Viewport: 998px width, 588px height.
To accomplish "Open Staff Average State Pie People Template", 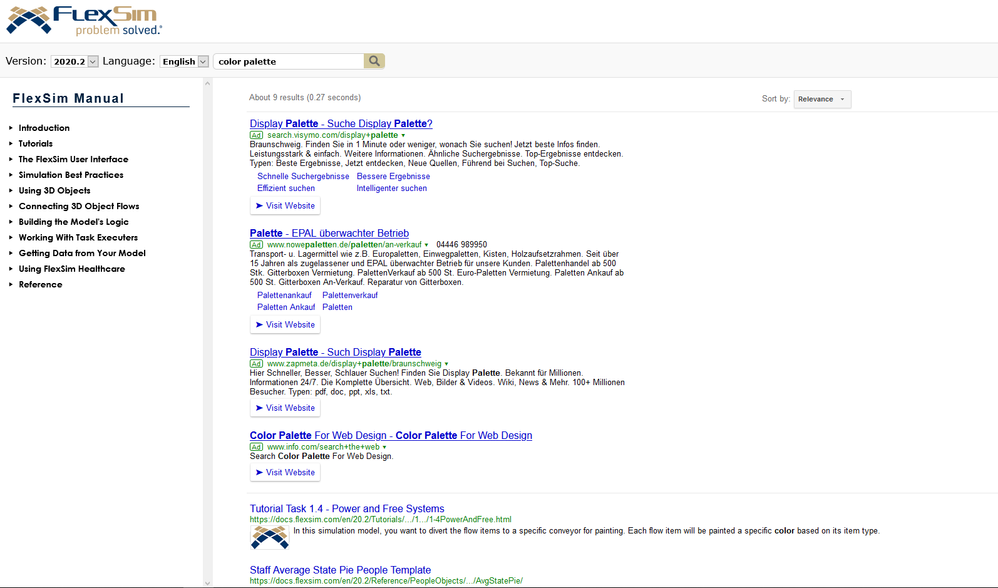I will [x=341, y=570].
